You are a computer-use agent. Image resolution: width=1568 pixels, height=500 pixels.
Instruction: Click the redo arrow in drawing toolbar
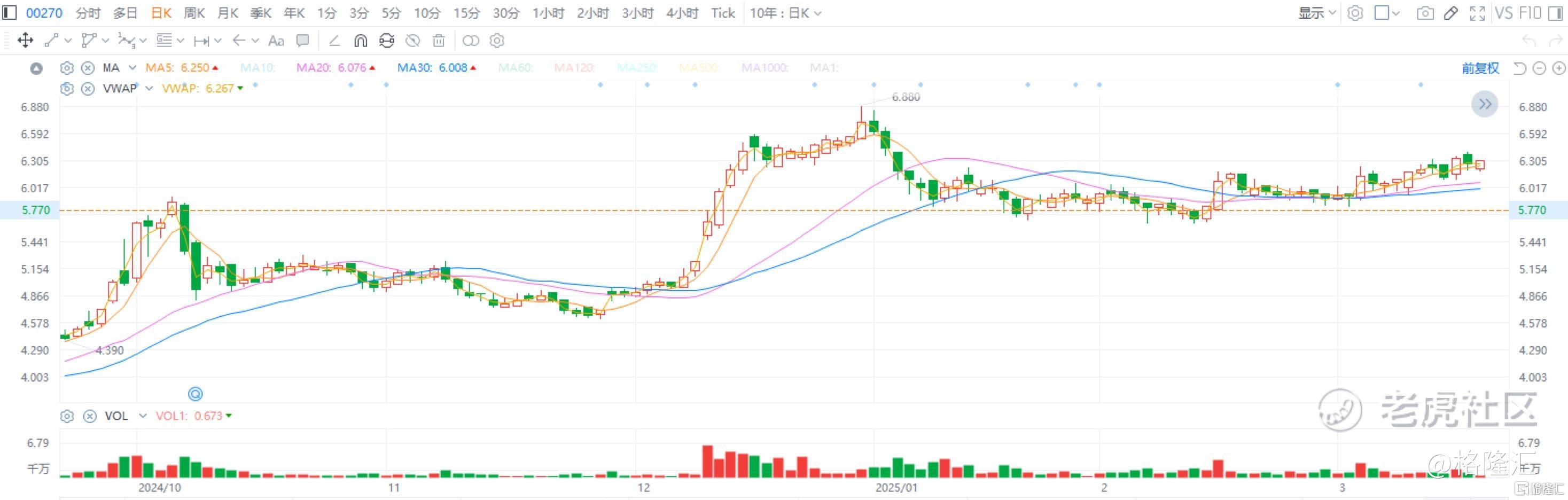pos(1556,41)
